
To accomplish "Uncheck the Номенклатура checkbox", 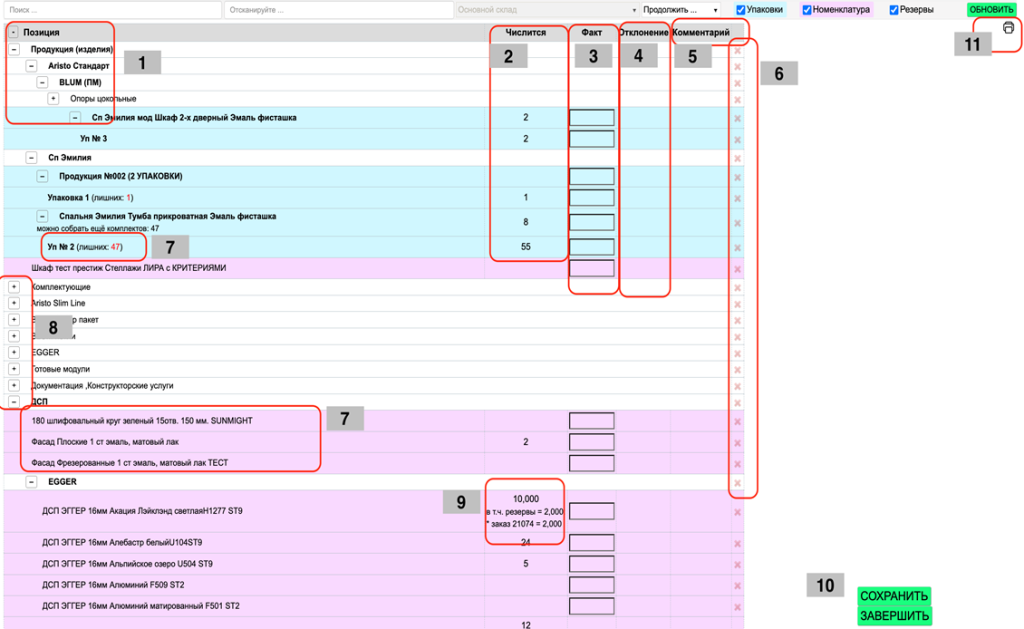I will [807, 10].
